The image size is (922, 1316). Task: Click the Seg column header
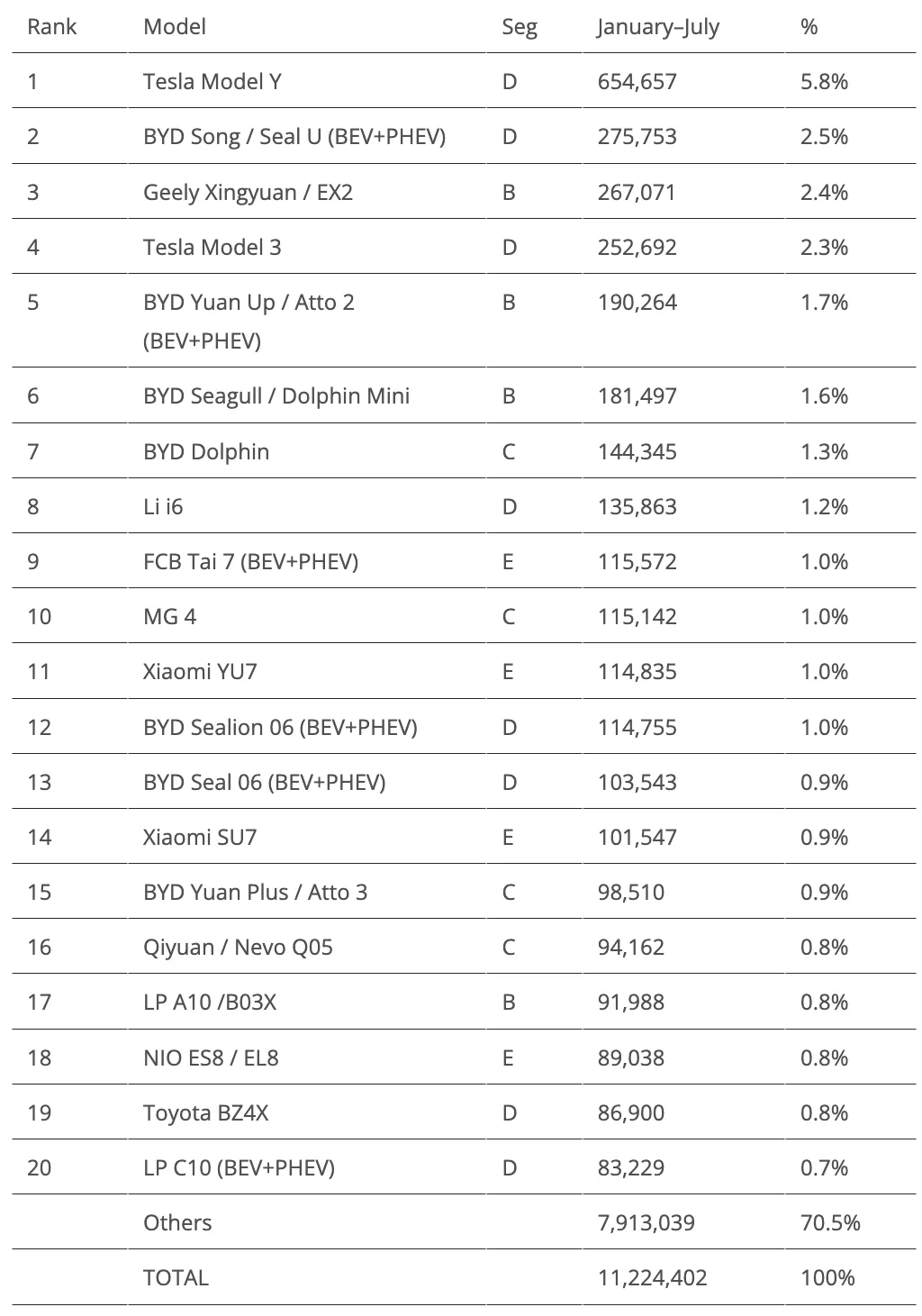click(x=520, y=27)
